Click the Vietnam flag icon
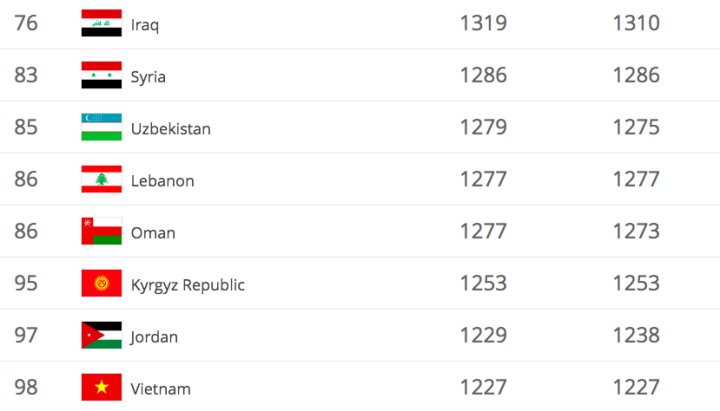 click(x=101, y=388)
